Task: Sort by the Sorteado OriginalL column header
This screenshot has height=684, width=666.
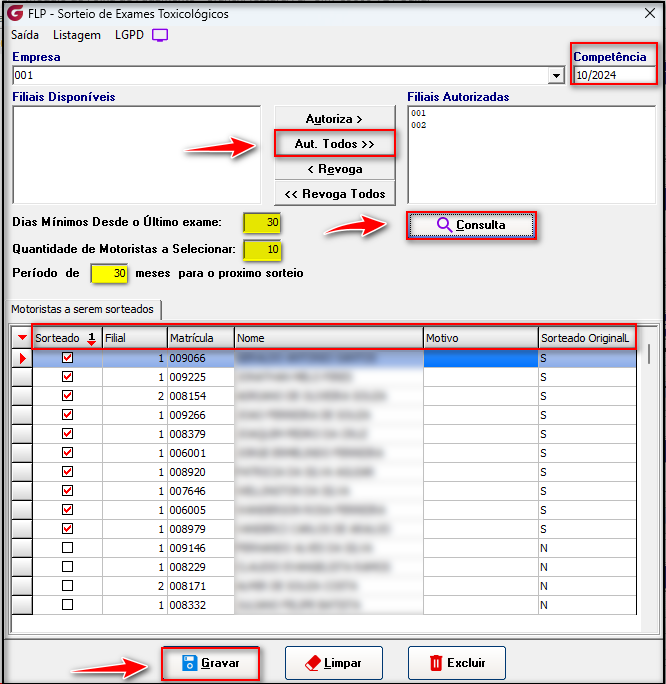Action: tap(587, 338)
